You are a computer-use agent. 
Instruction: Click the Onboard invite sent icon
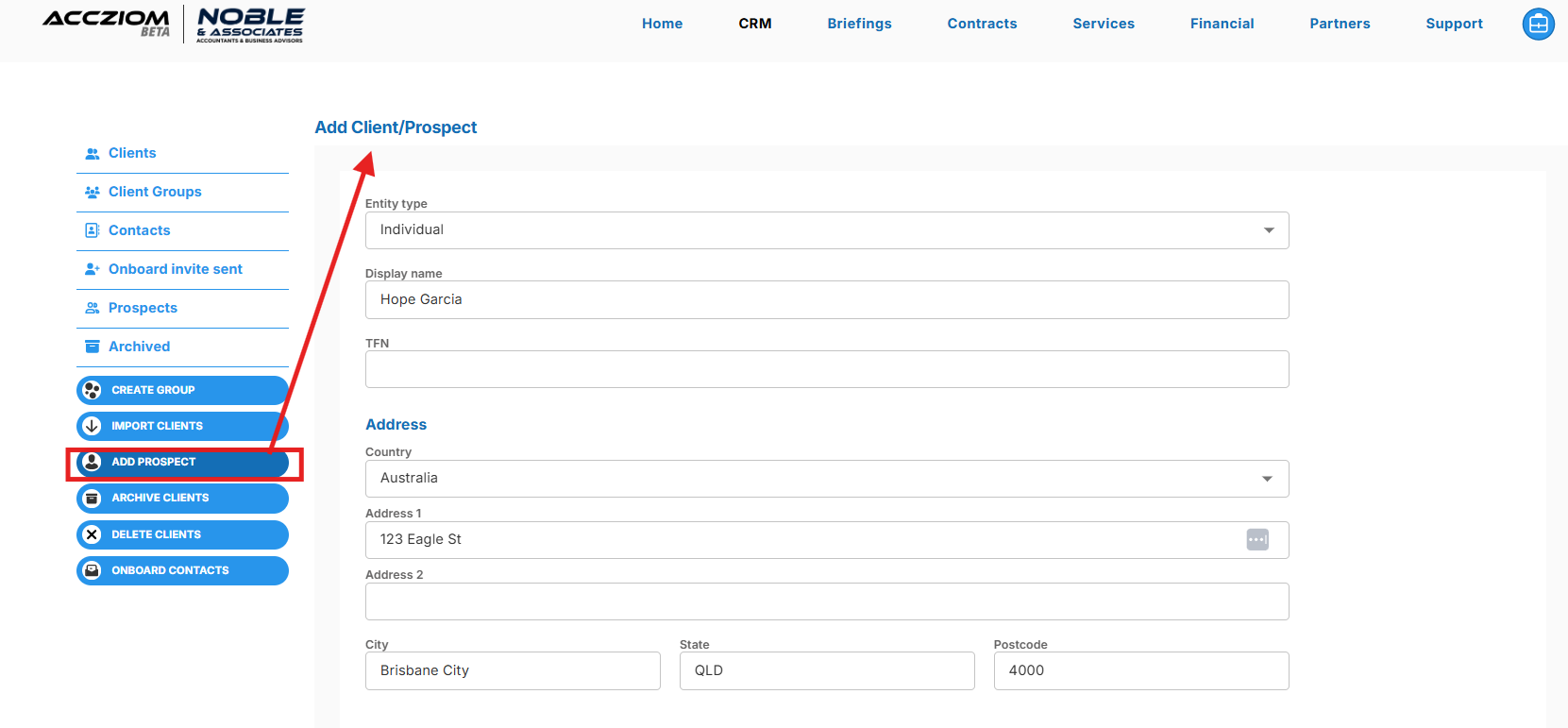click(93, 269)
